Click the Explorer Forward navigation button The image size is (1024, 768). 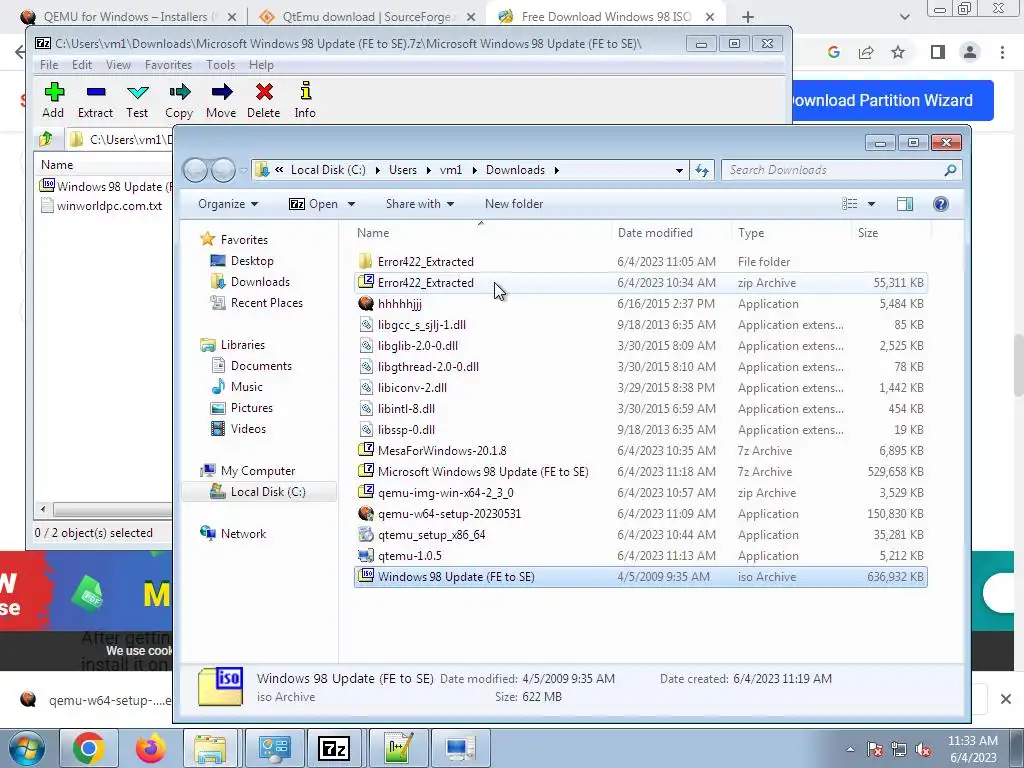(223, 170)
